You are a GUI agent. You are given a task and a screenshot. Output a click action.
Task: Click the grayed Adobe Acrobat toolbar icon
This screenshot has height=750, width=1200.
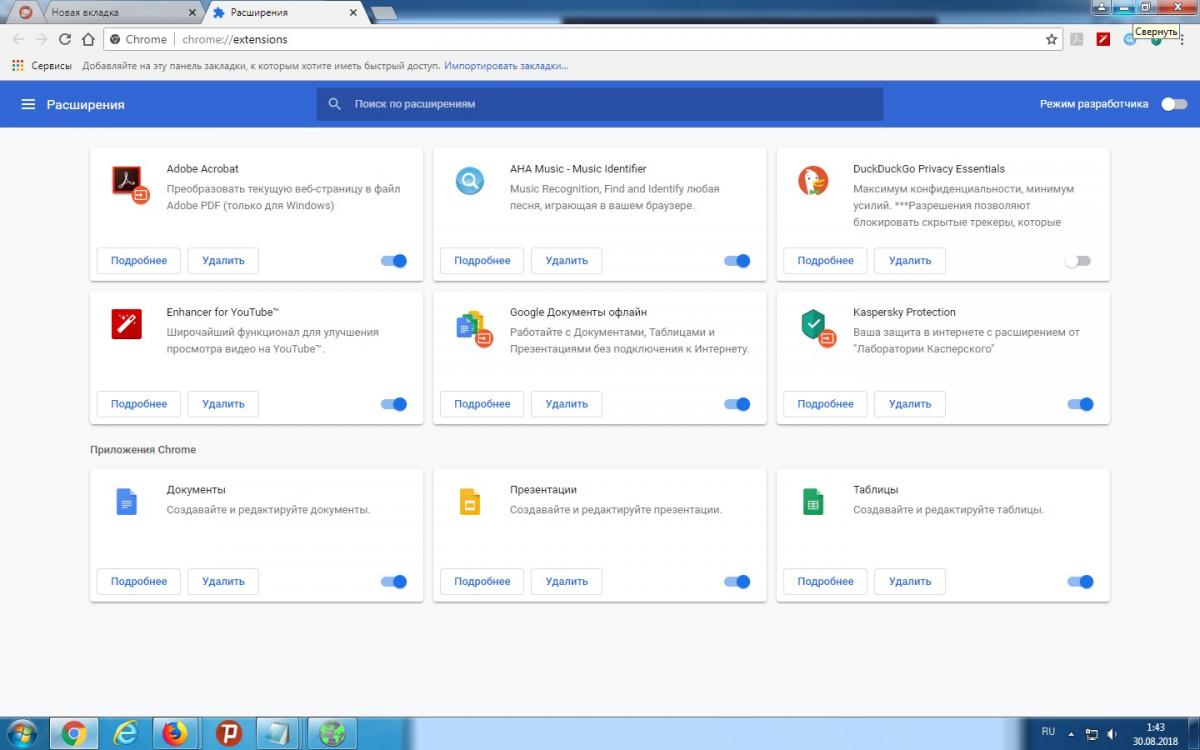pos(1077,39)
